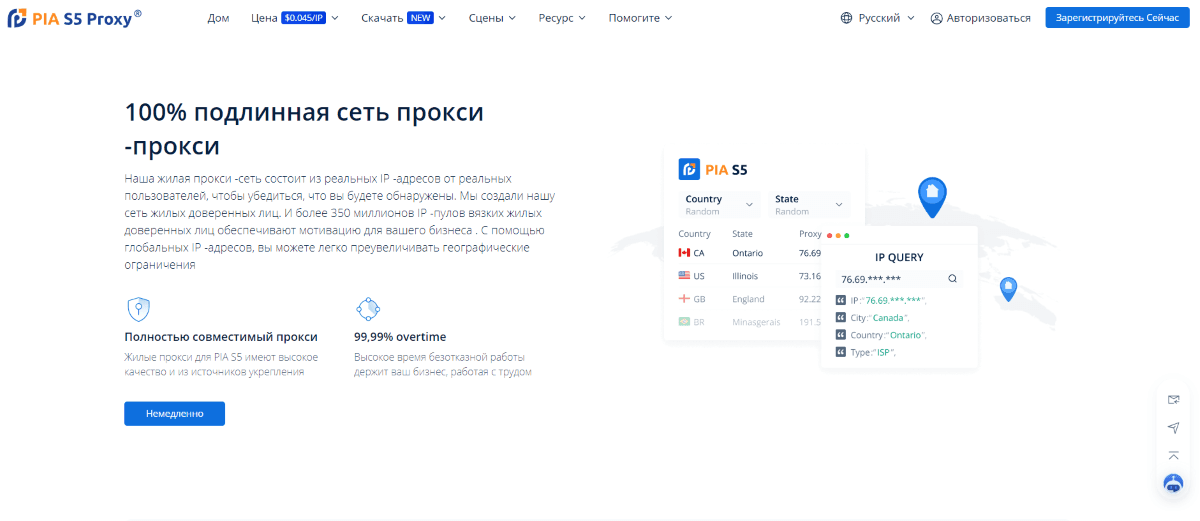The width and height of the screenshot is (1200, 521).
Task: Expand the Цена pricing menu
Action: click(x=294, y=18)
